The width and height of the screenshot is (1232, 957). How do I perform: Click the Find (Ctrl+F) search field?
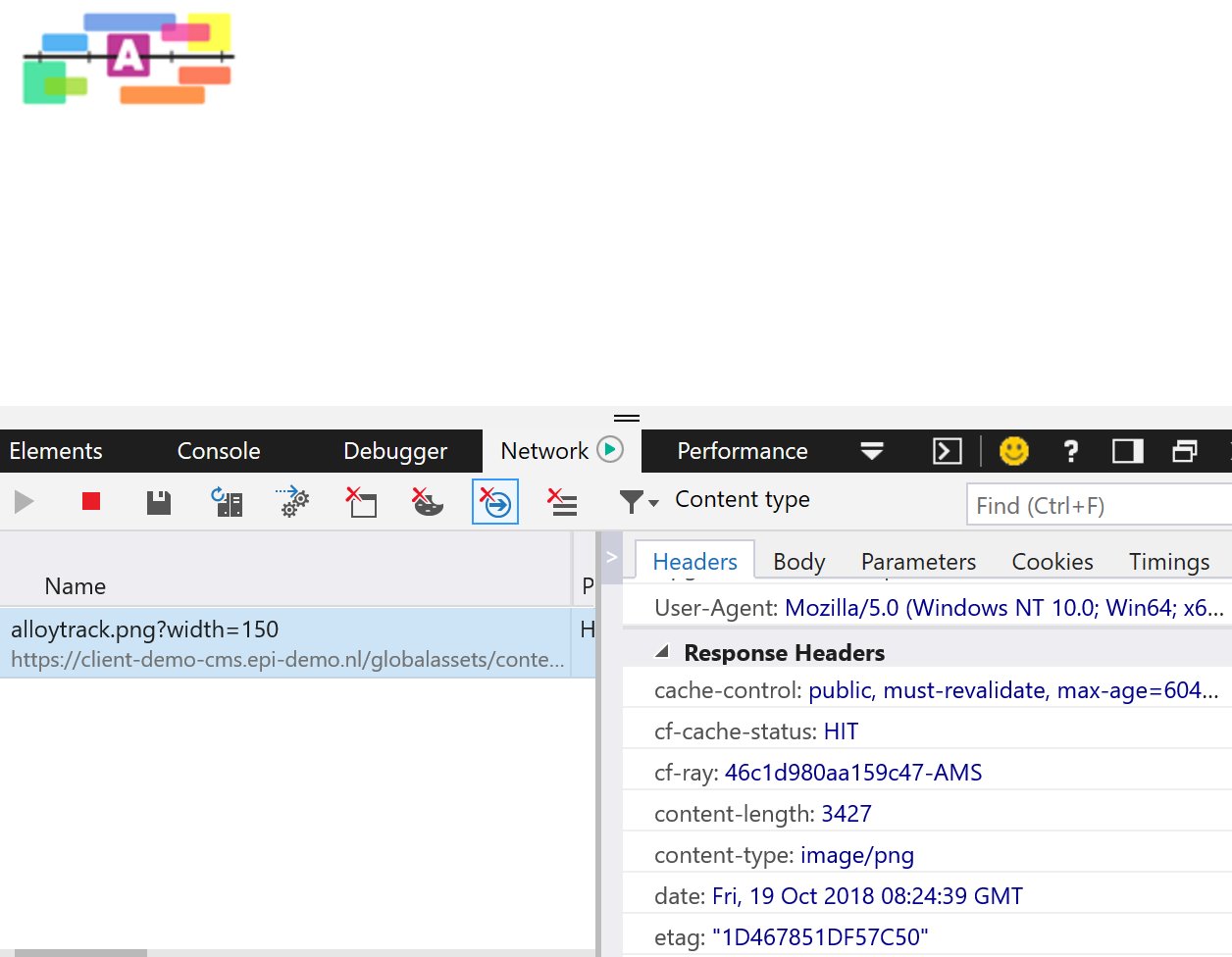1099,506
